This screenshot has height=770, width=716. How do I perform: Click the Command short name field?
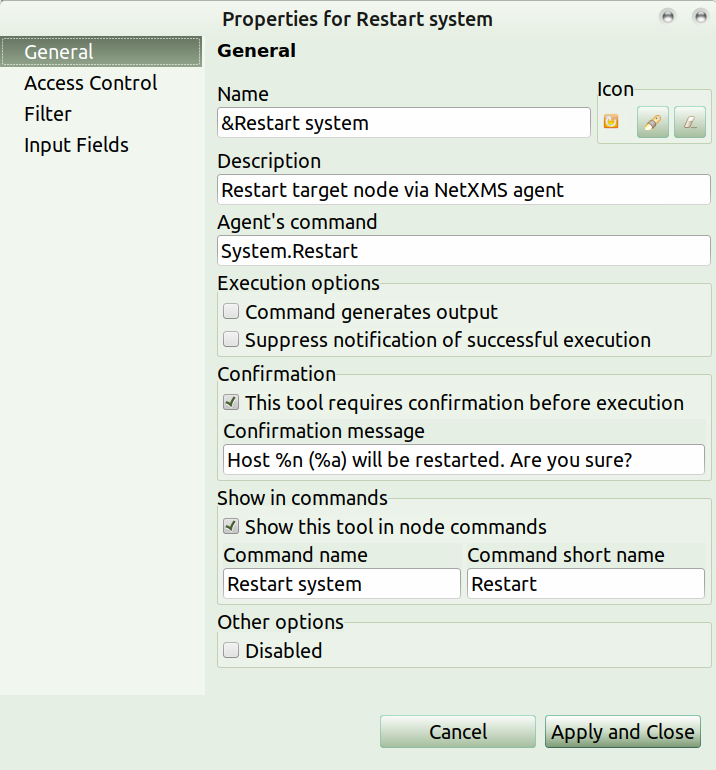coord(585,584)
